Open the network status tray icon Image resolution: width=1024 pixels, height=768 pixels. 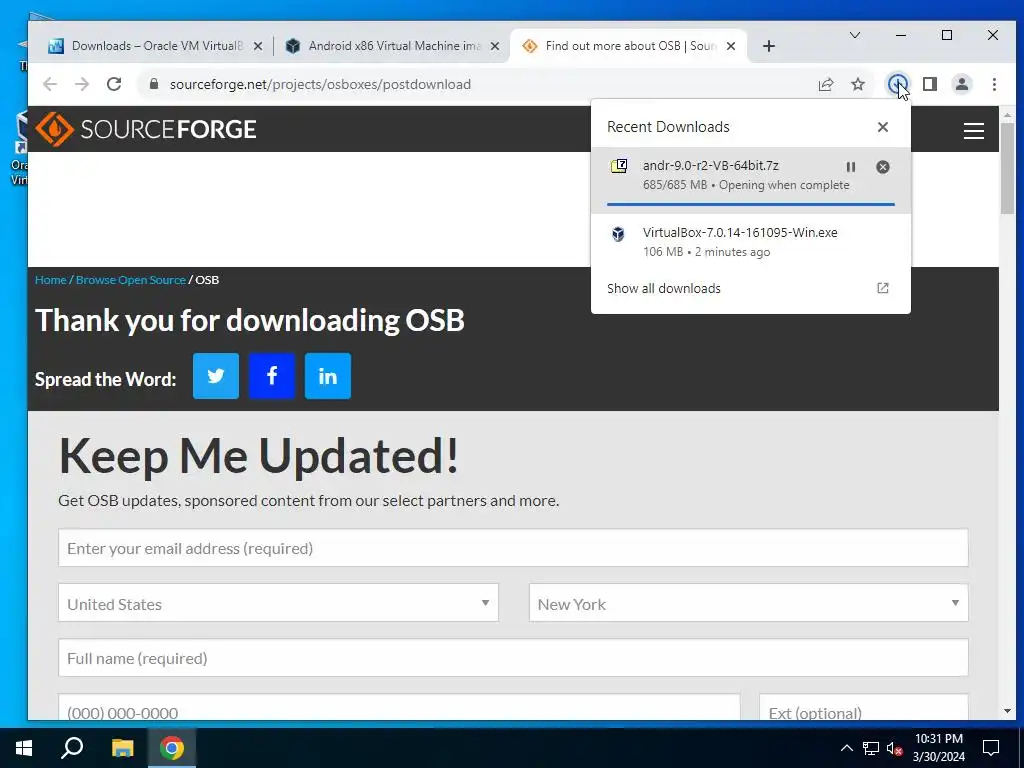[x=871, y=748]
